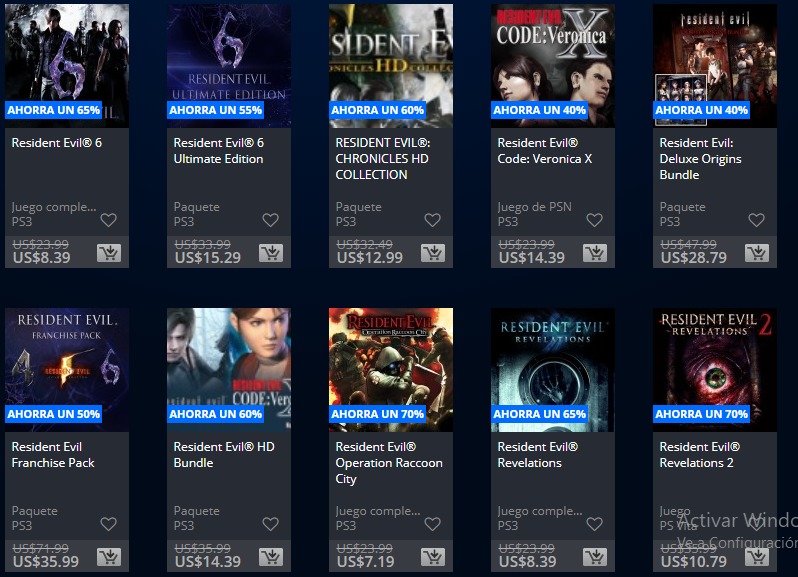Add Resident Evil 6 to cart
The height and width of the screenshot is (577, 798).
(x=109, y=253)
